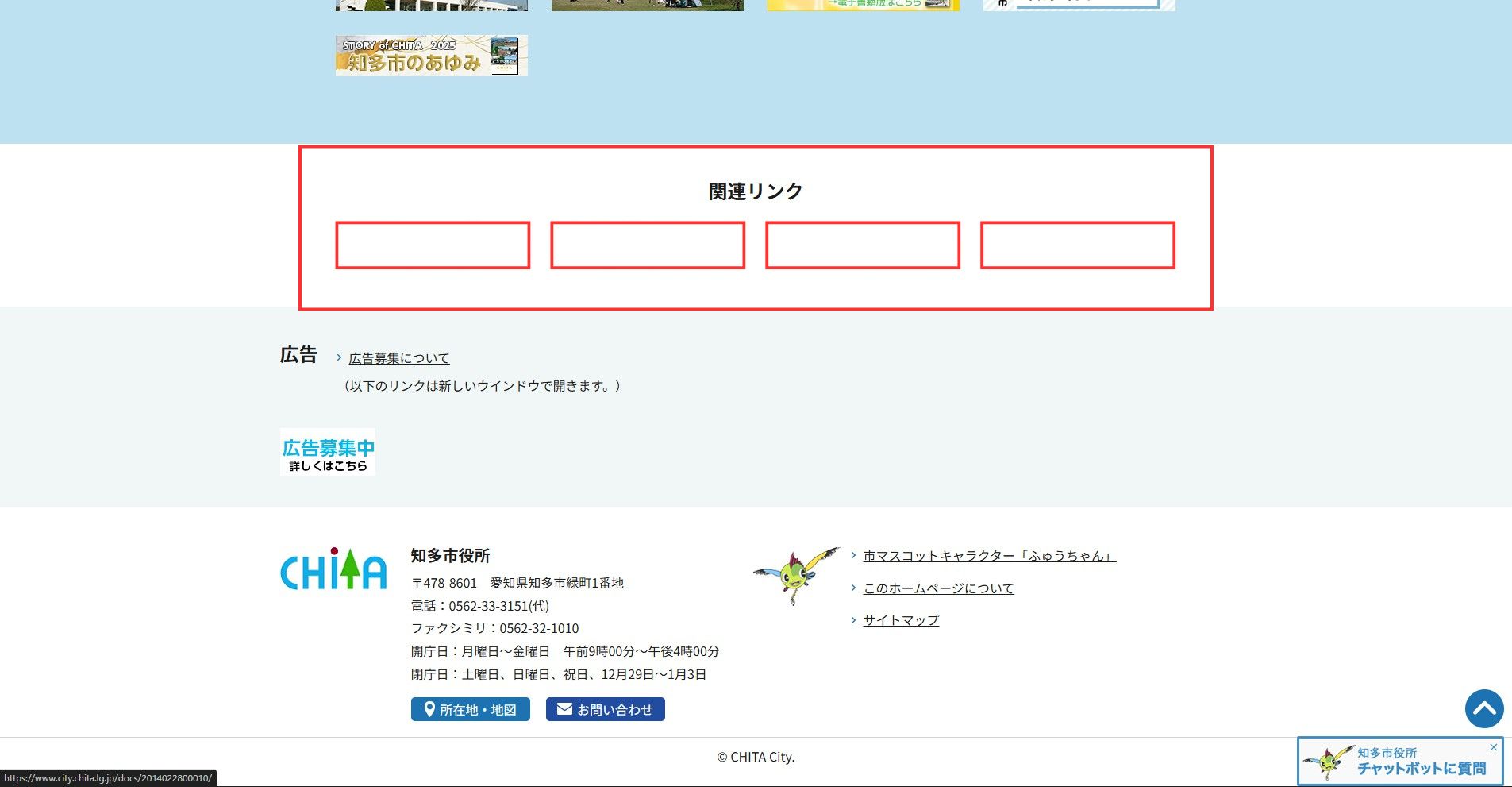The height and width of the screenshot is (787, 1512).
Task: Close the chatbot banner with the X
Action: pyautogui.click(x=1493, y=747)
